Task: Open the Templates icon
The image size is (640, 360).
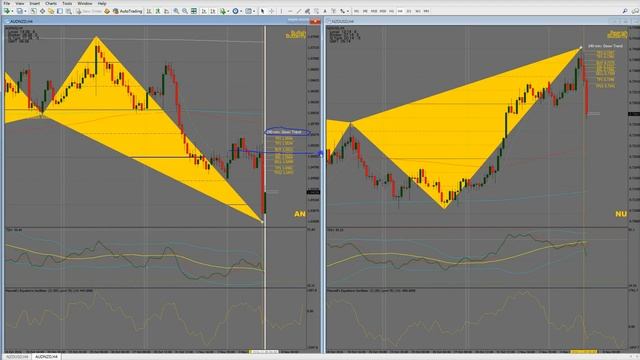Action: pyautogui.click(x=248, y=11)
